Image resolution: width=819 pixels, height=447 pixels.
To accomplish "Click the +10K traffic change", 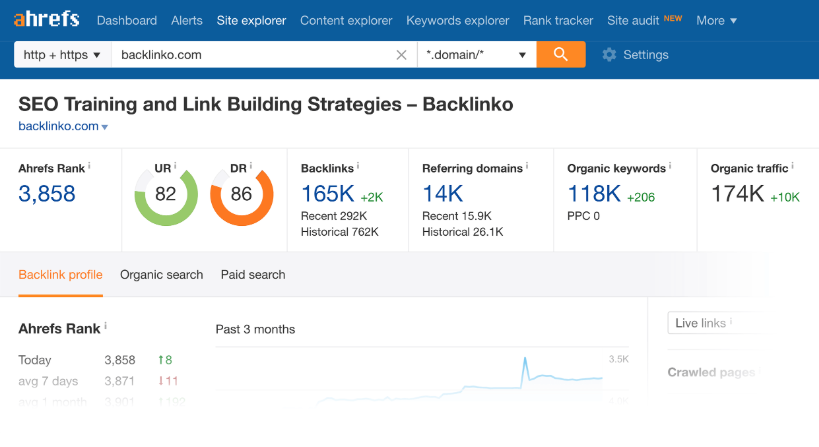I will pos(785,197).
